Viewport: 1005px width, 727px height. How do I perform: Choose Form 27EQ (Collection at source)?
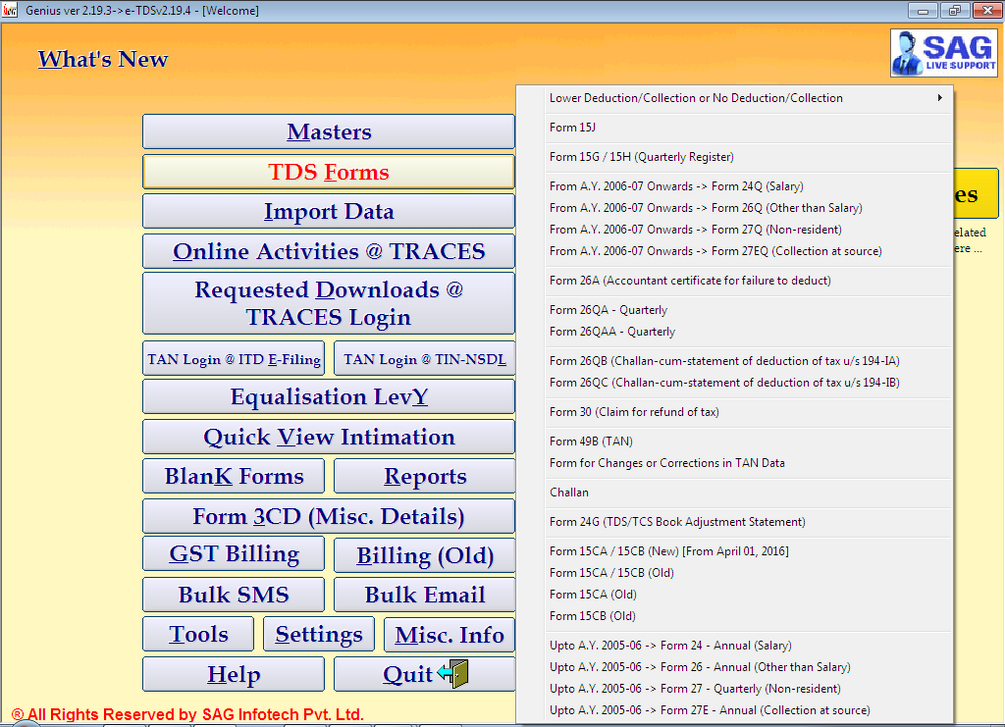pos(735,251)
